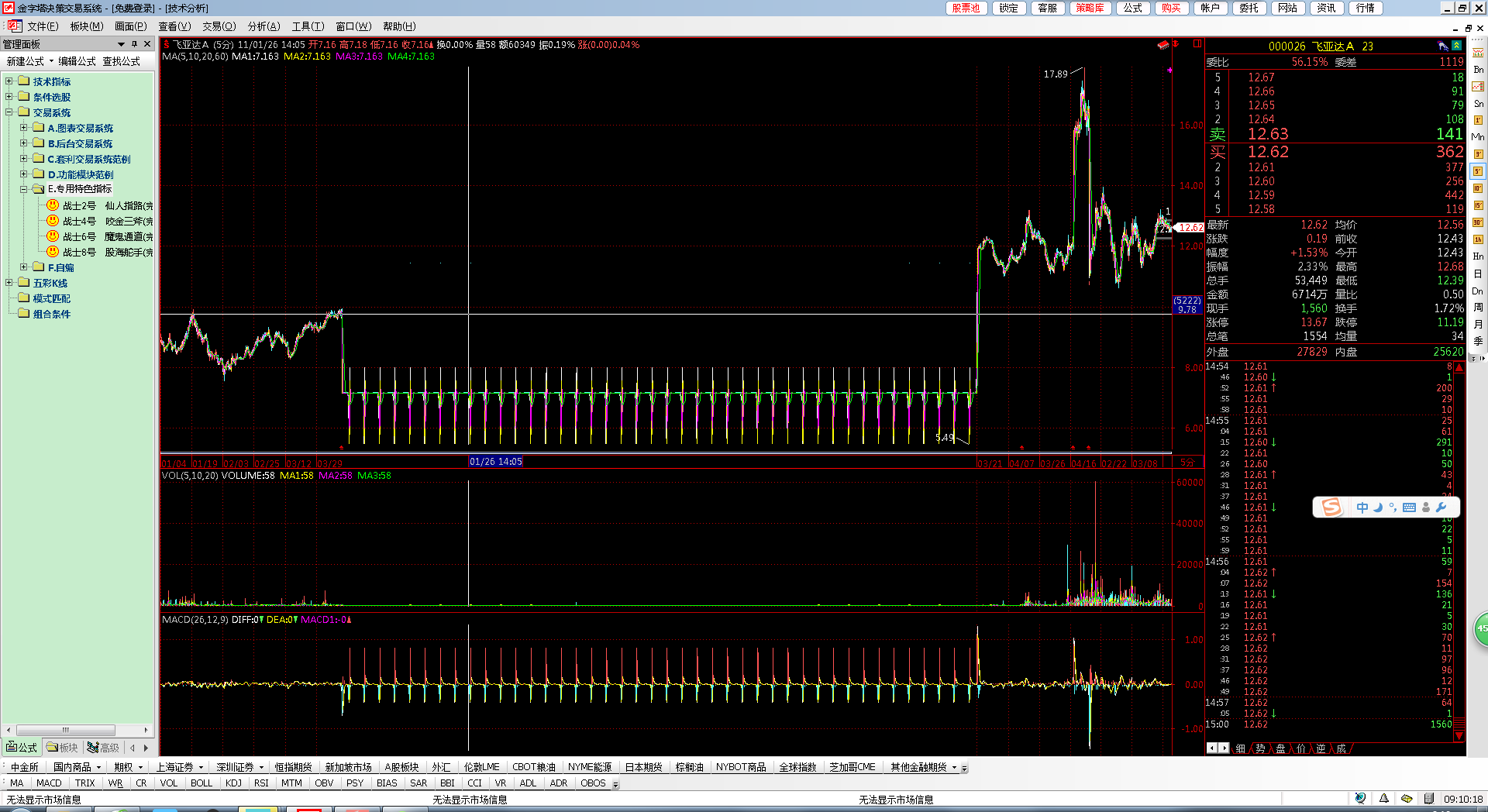The width and height of the screenshot is (1488, 812).
Task: Click the Bn period button in right toolbar
Action: pos(1478,69)
